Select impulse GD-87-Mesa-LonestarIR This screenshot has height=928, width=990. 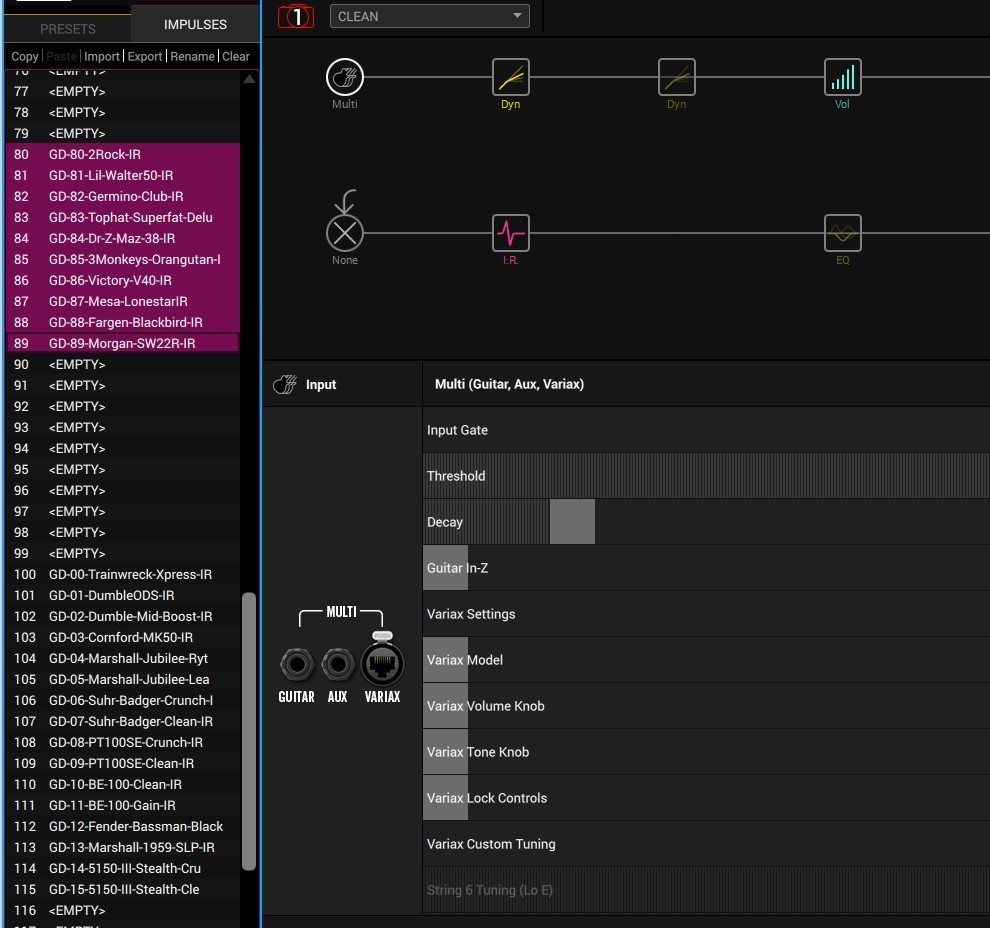point(122,301)
